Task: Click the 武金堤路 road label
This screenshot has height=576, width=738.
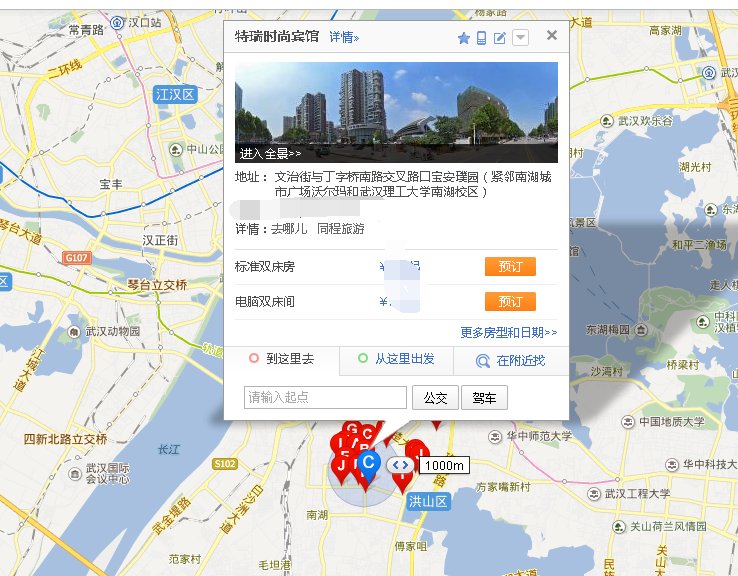Action: [171, 515]
